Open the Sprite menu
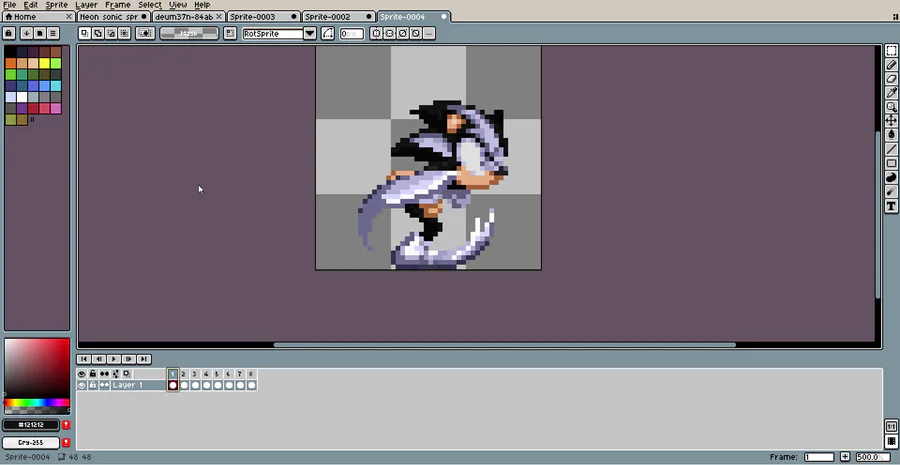The height and width of the screenshot is (465, 900). [57, 5]
